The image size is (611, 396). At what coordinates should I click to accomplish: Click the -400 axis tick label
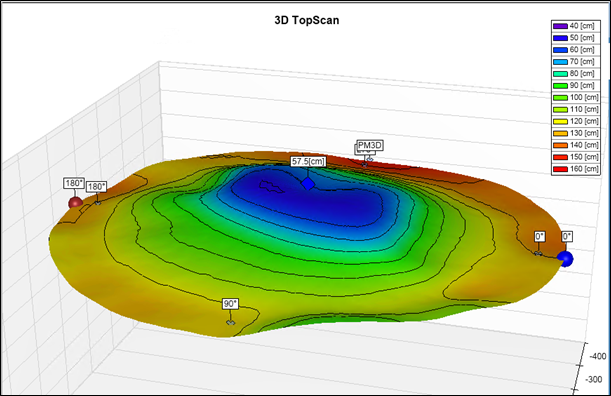tap(598, 356)
